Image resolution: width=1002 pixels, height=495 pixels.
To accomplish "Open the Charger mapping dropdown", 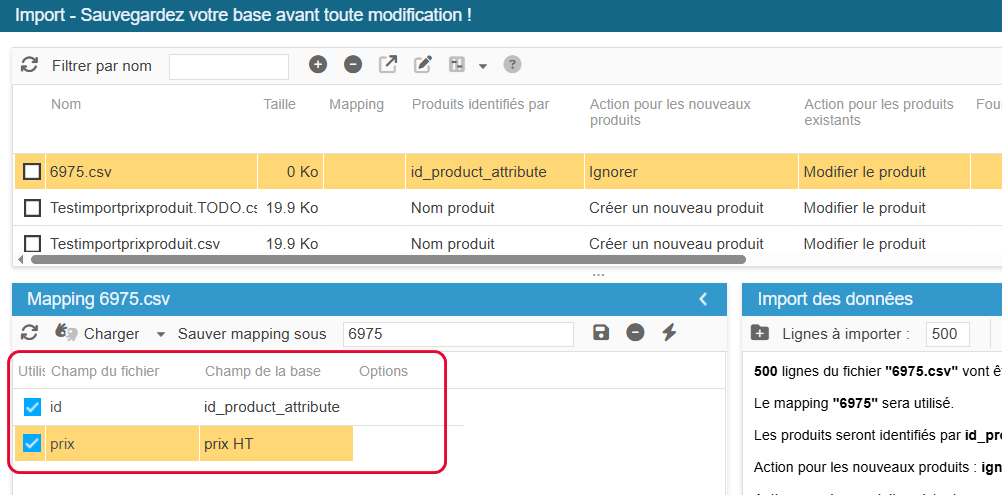I will 160,334.
